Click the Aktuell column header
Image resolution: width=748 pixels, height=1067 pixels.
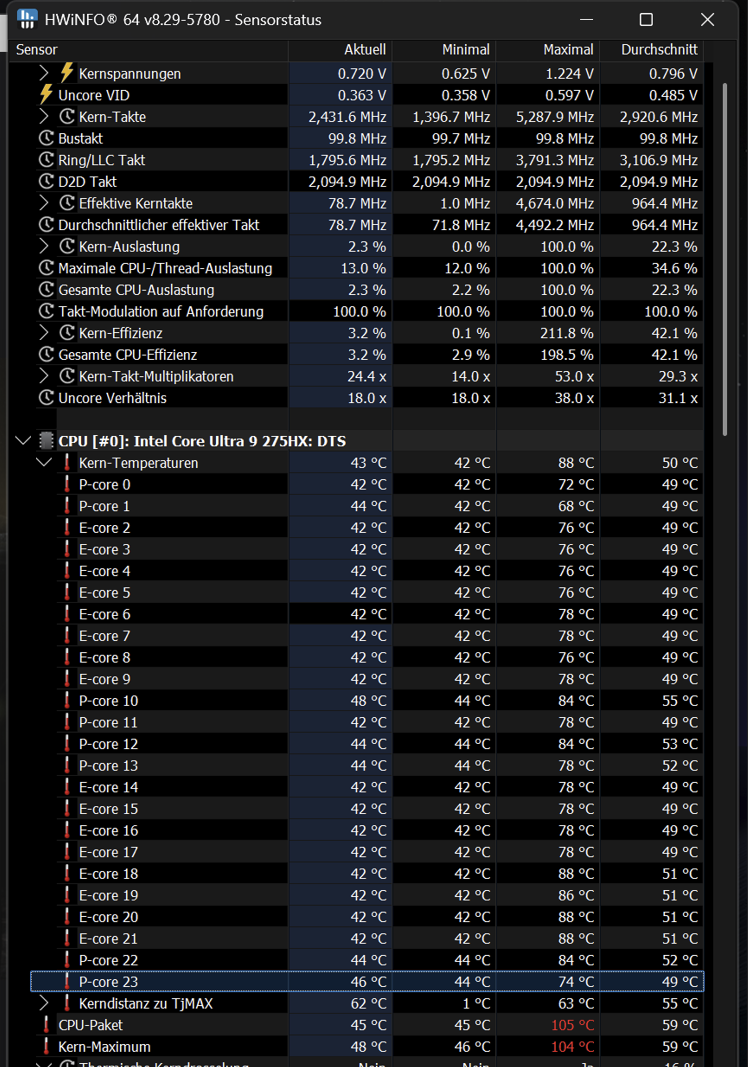tap(340, 50)
